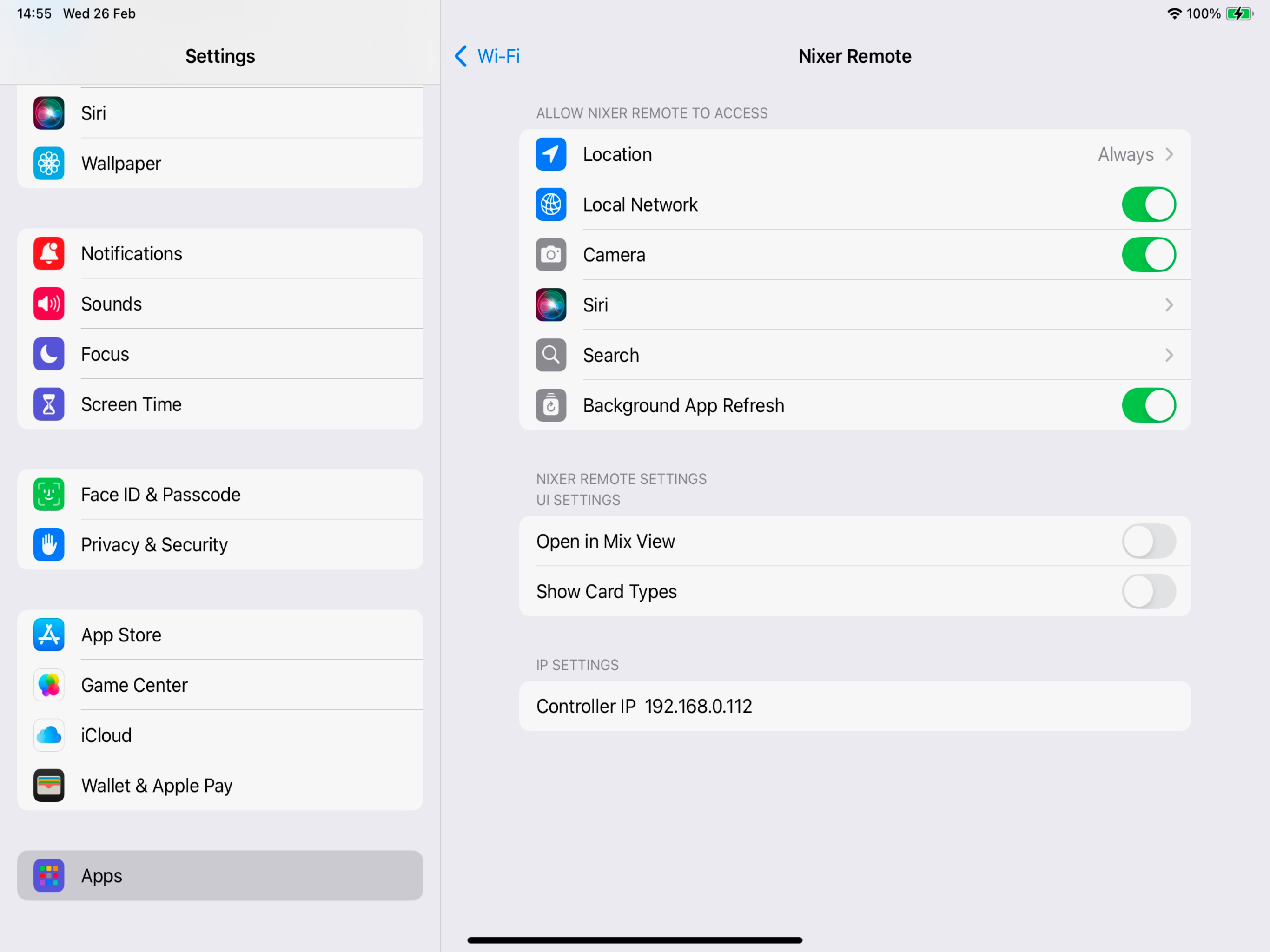
Task: Tap the Focus moon icon
Action: click(49, 354)
